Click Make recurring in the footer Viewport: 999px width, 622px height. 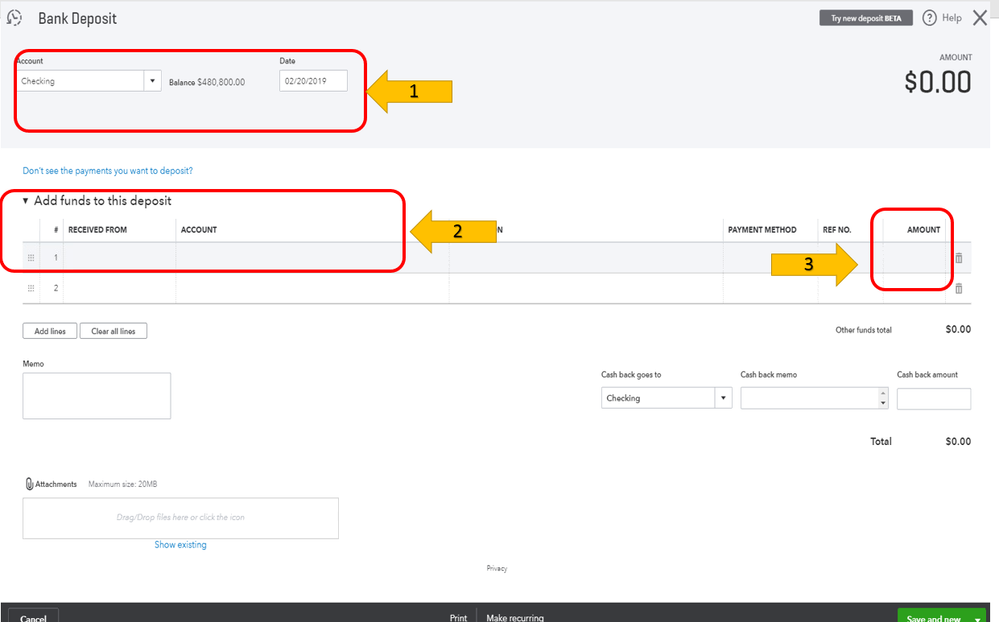515,618
